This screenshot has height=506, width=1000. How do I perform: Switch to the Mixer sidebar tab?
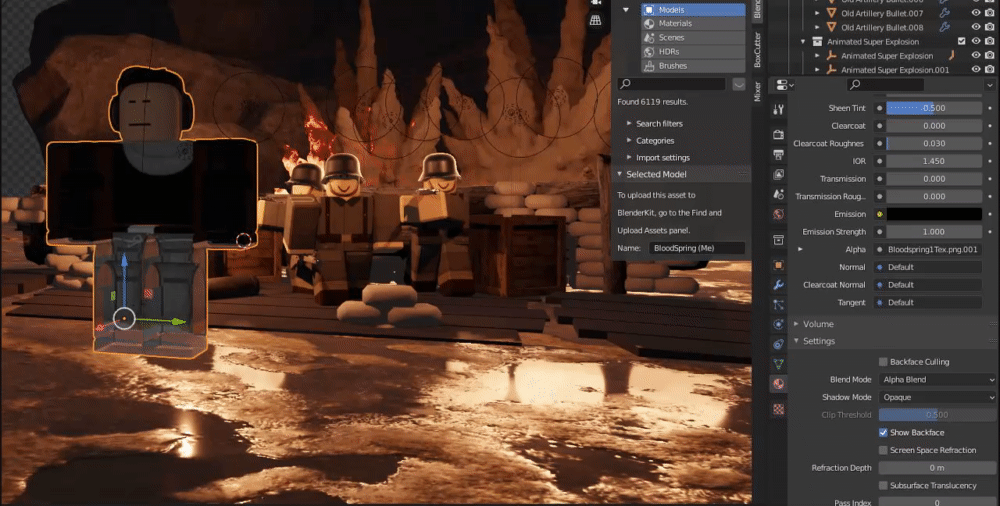coord(758,91)
